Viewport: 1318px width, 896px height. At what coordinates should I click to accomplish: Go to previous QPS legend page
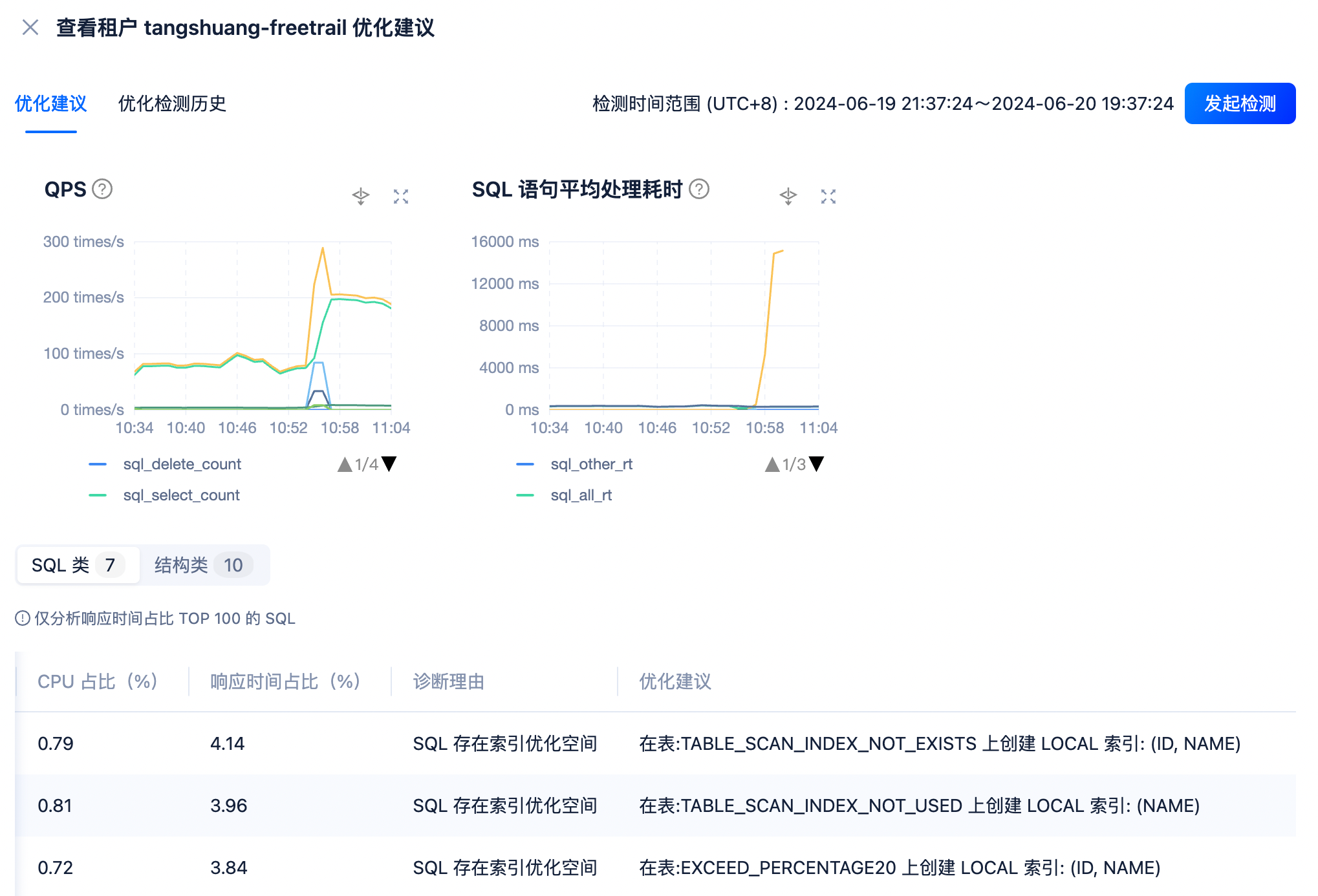pos(345,464)
